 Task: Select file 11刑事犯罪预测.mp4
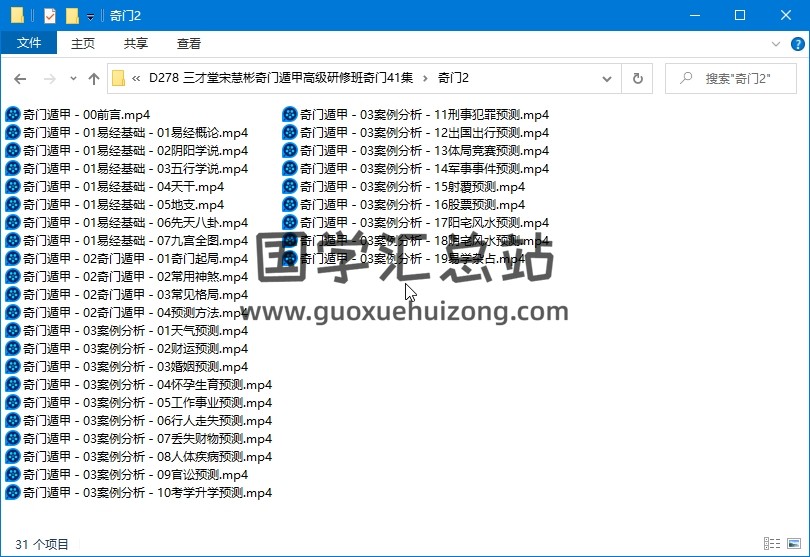click(415, 114)
